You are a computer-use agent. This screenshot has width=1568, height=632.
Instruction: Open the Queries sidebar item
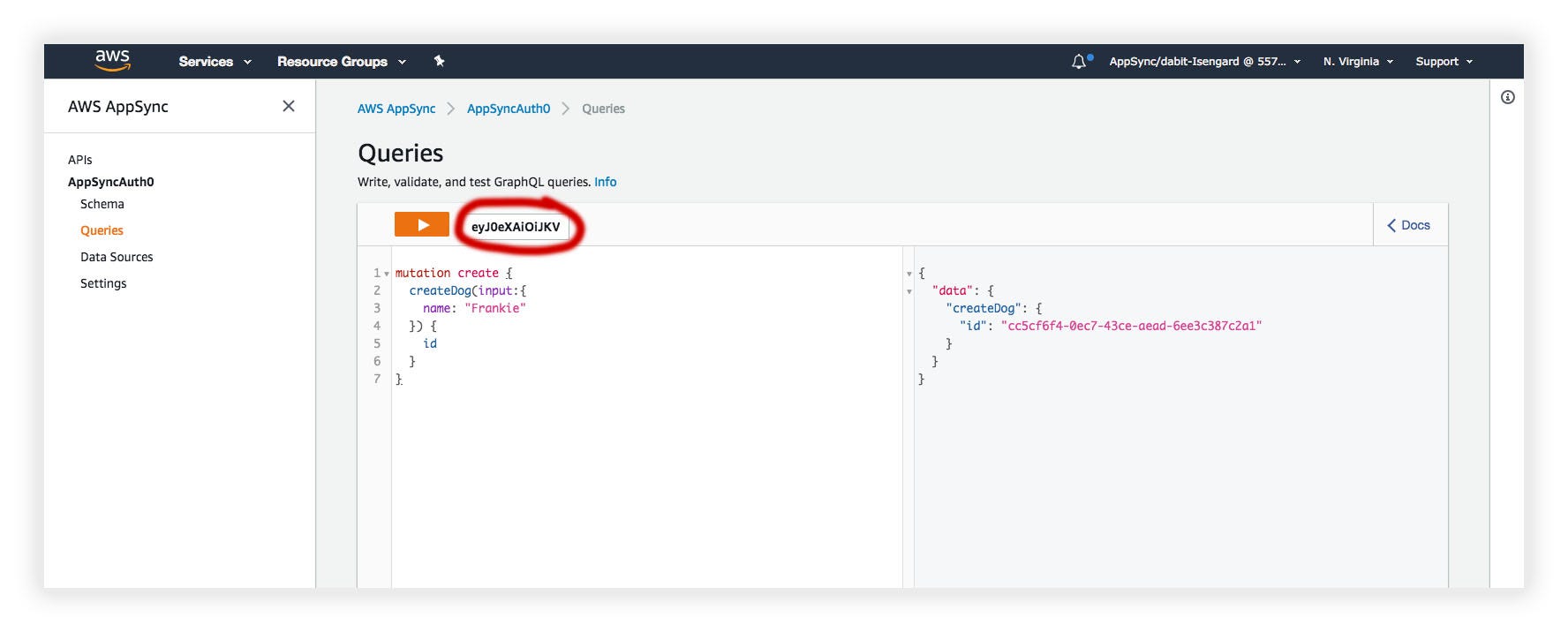pos(102,230)
